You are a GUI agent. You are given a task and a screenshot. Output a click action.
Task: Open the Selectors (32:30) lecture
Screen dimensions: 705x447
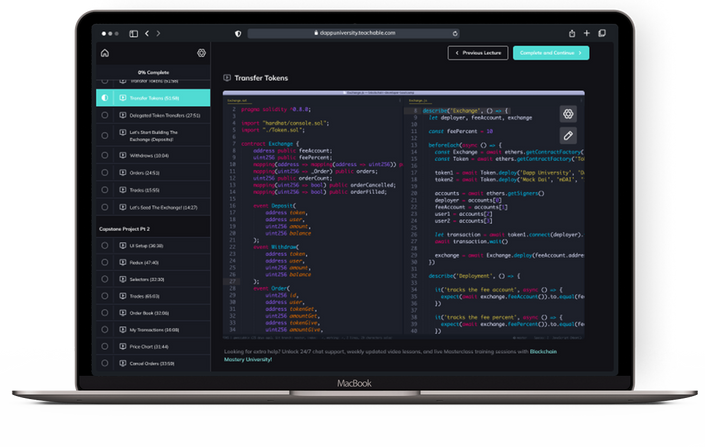click(x=153, y=279)
